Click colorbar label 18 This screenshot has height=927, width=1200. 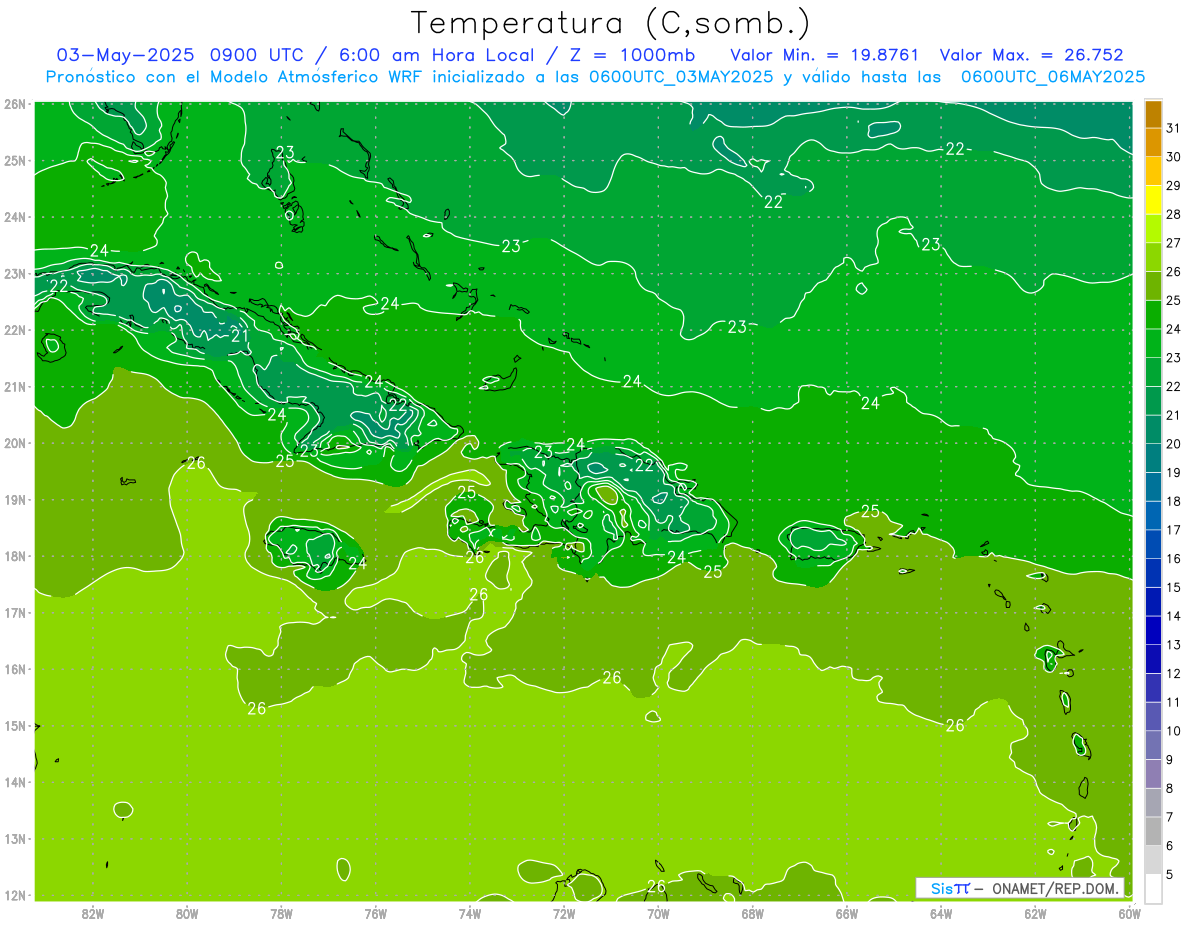(1173, 501)
